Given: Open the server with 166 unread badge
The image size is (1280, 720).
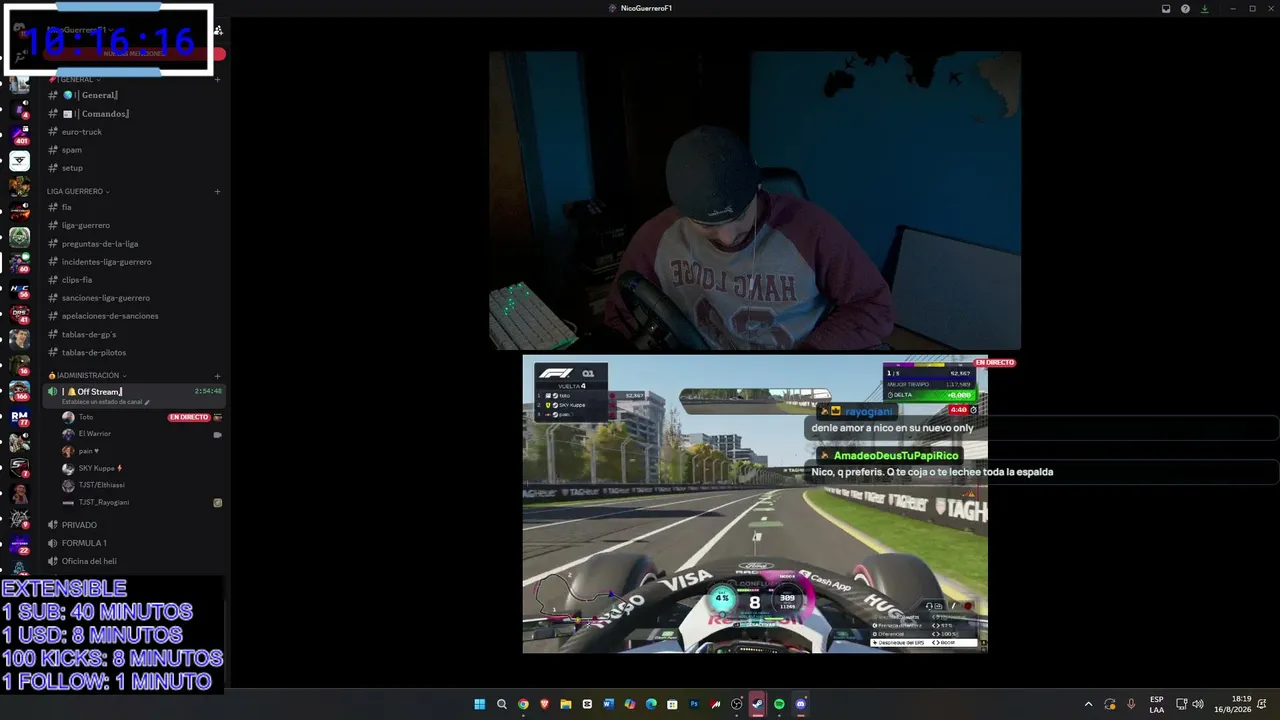Looking at the screenshot, I should [x=19, y=391].
